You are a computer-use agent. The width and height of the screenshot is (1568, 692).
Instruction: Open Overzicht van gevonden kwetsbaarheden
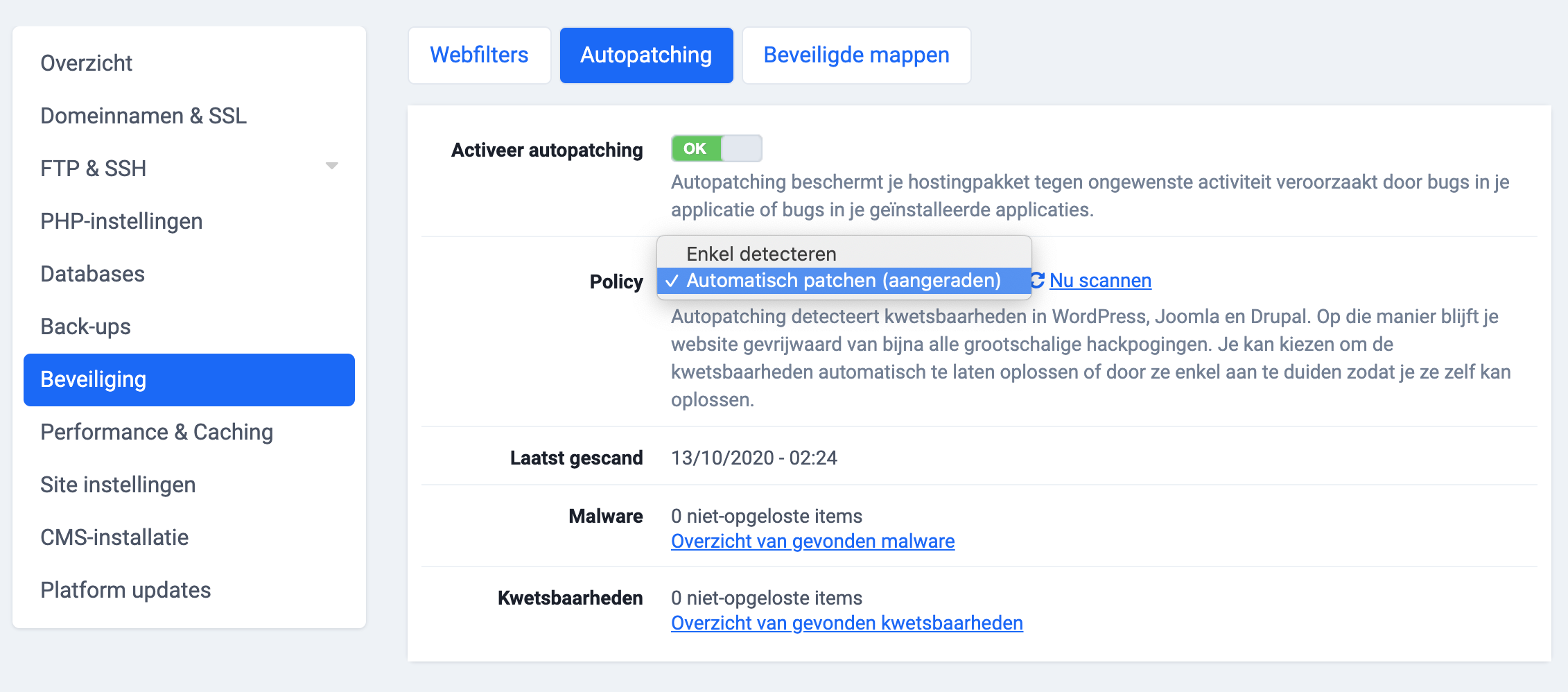pos(846,623)
